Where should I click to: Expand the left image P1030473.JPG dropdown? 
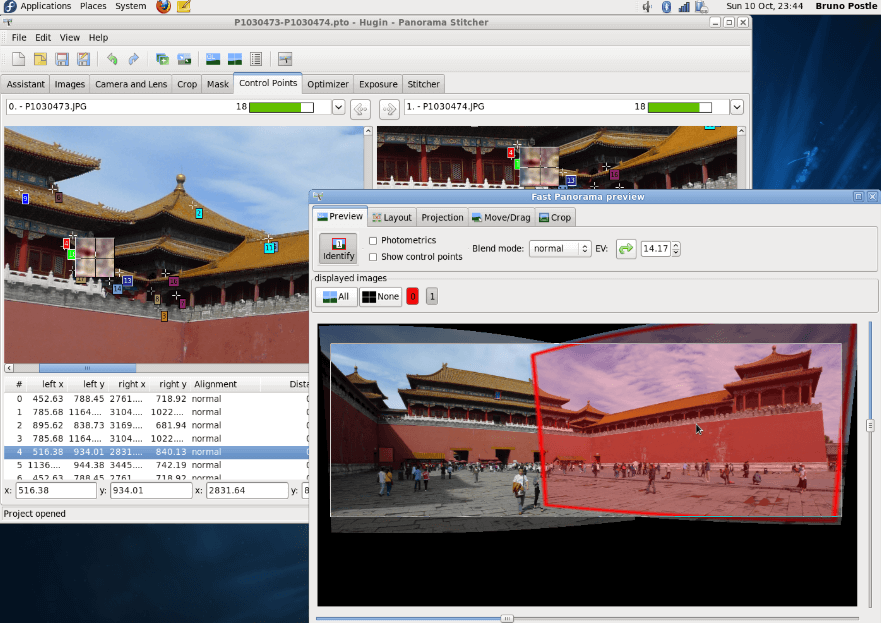(x=338, y=107)
